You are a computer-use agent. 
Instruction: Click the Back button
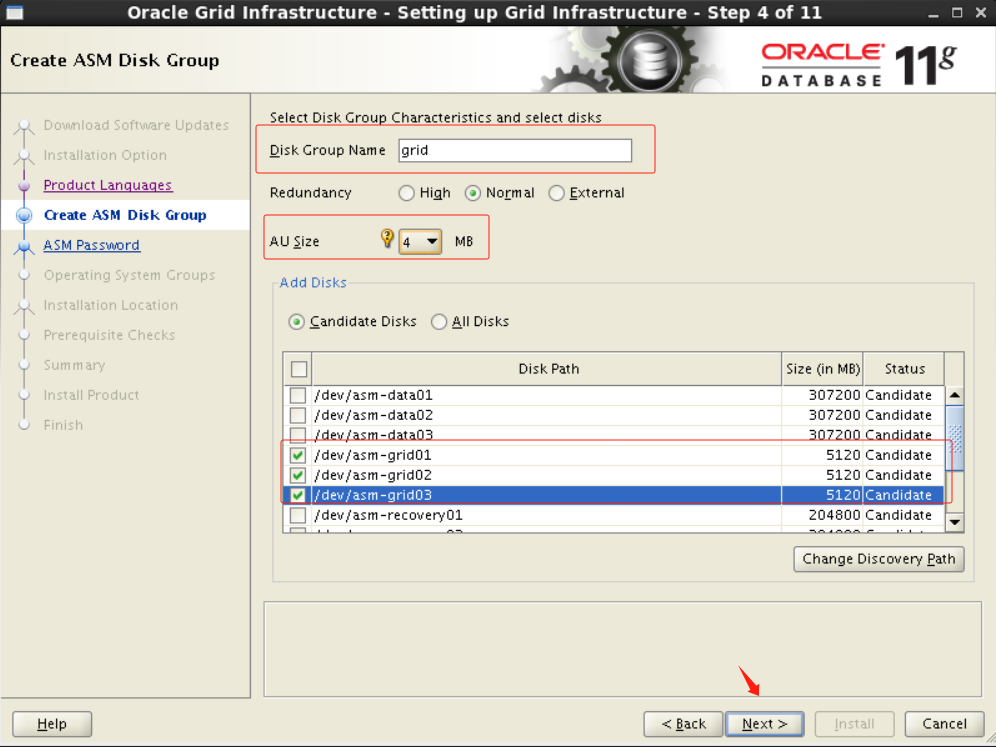pyautogui.click(x=683, y=724)
